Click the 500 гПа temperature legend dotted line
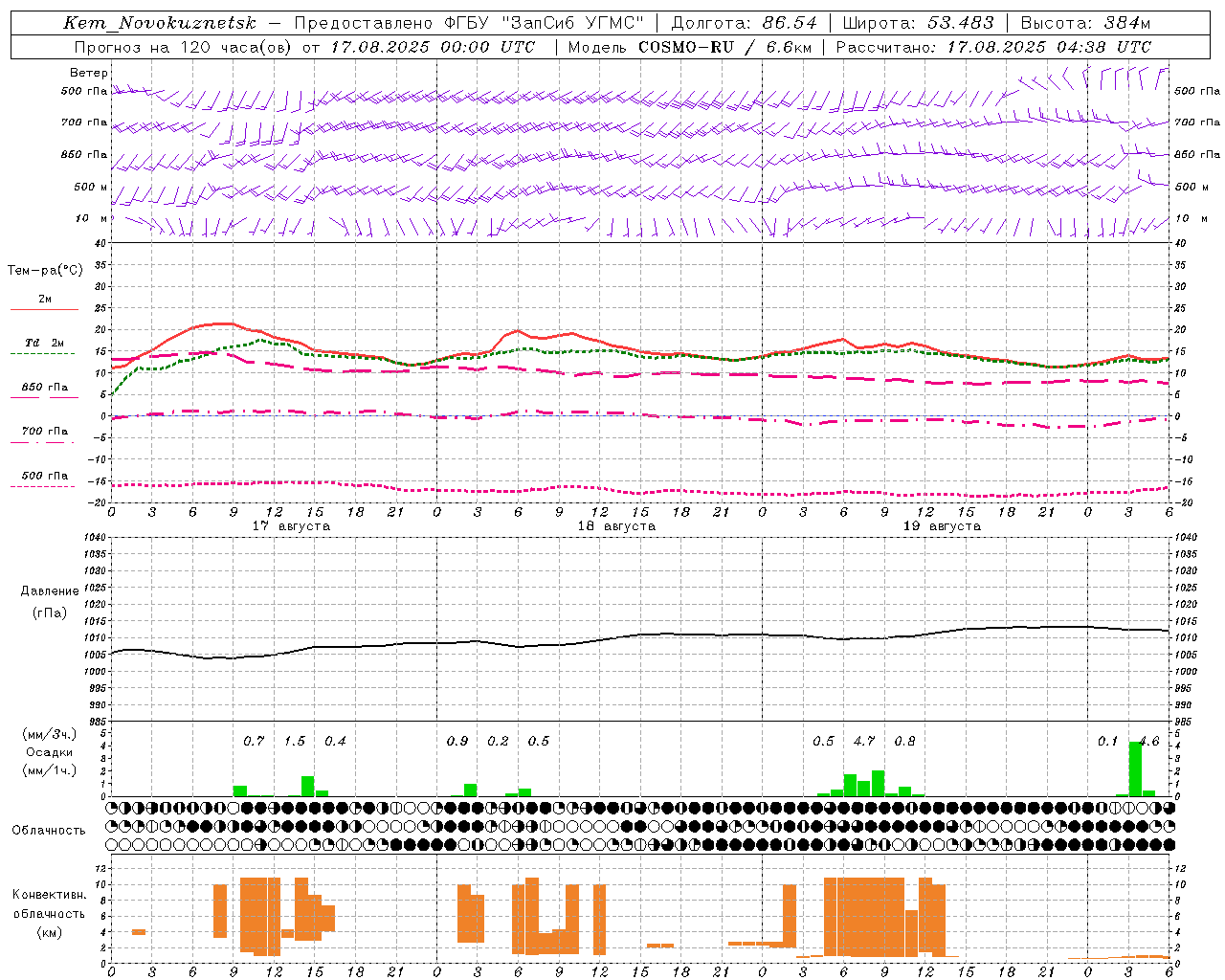This screenshot has height=980, width=1225. pyautogui.click(x=42, y=487)
